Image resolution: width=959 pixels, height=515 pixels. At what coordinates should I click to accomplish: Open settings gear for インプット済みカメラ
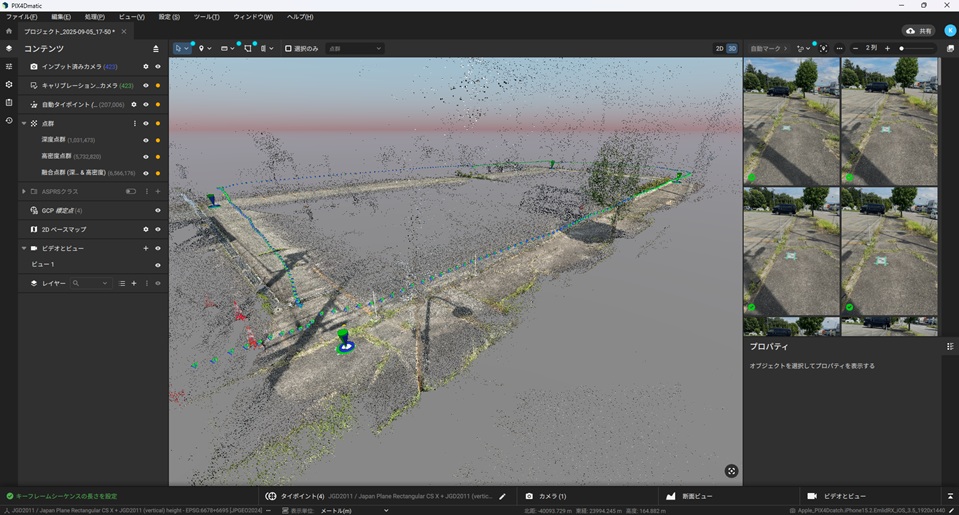[x=146, y=67]
